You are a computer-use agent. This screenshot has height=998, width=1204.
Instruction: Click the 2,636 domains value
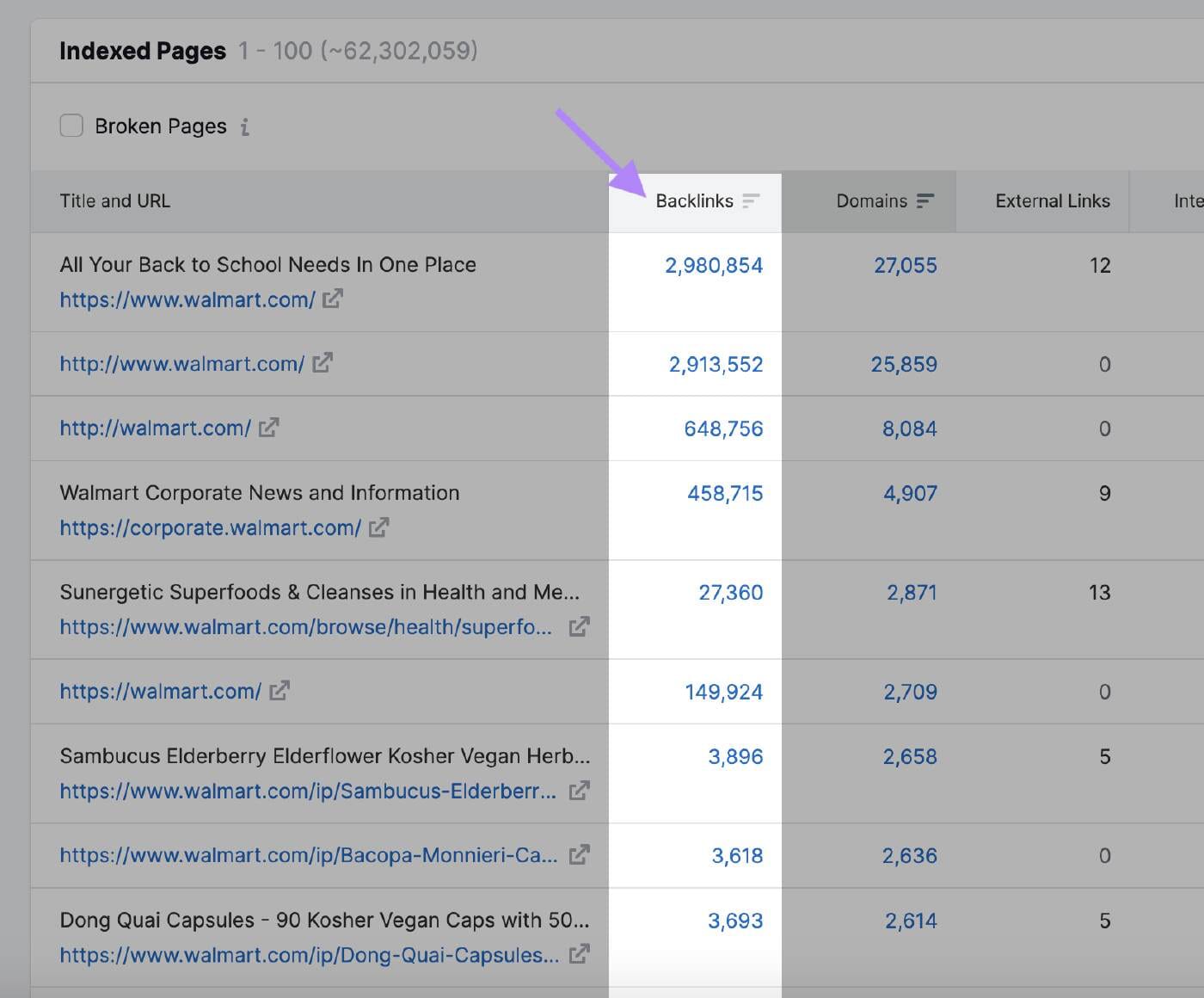point(910,856)
